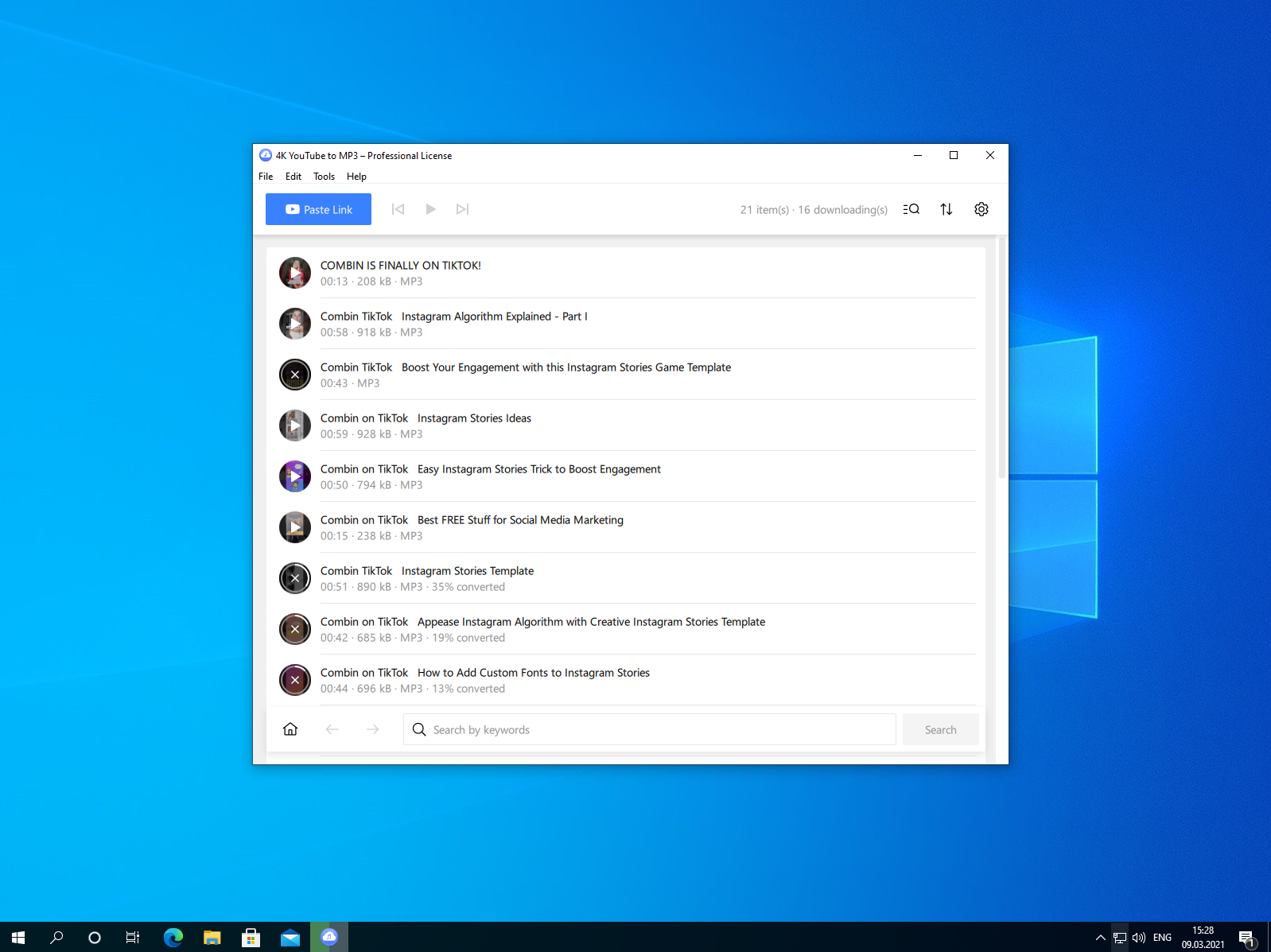
Task: Cancel Instagram Stories Template 35% conversion
Action: (295, 578)
